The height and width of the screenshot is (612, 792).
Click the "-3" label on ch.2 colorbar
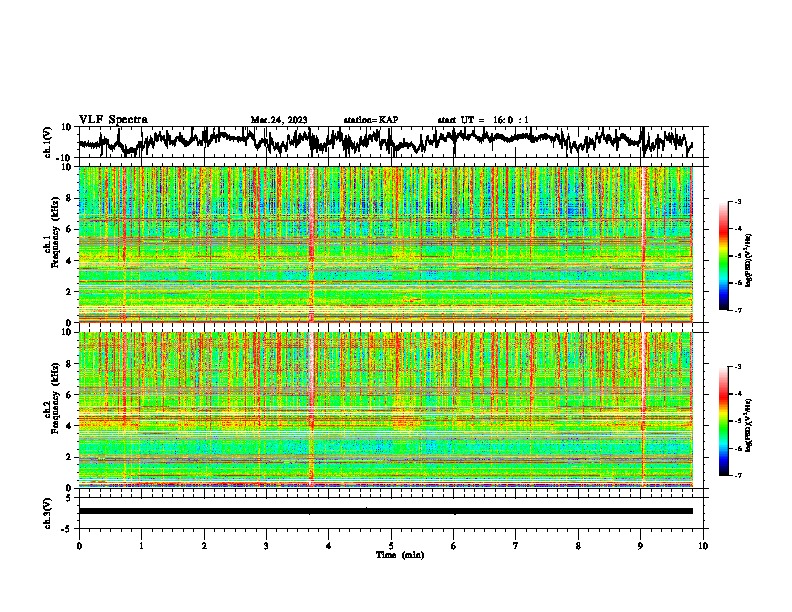tap(737, 367)
